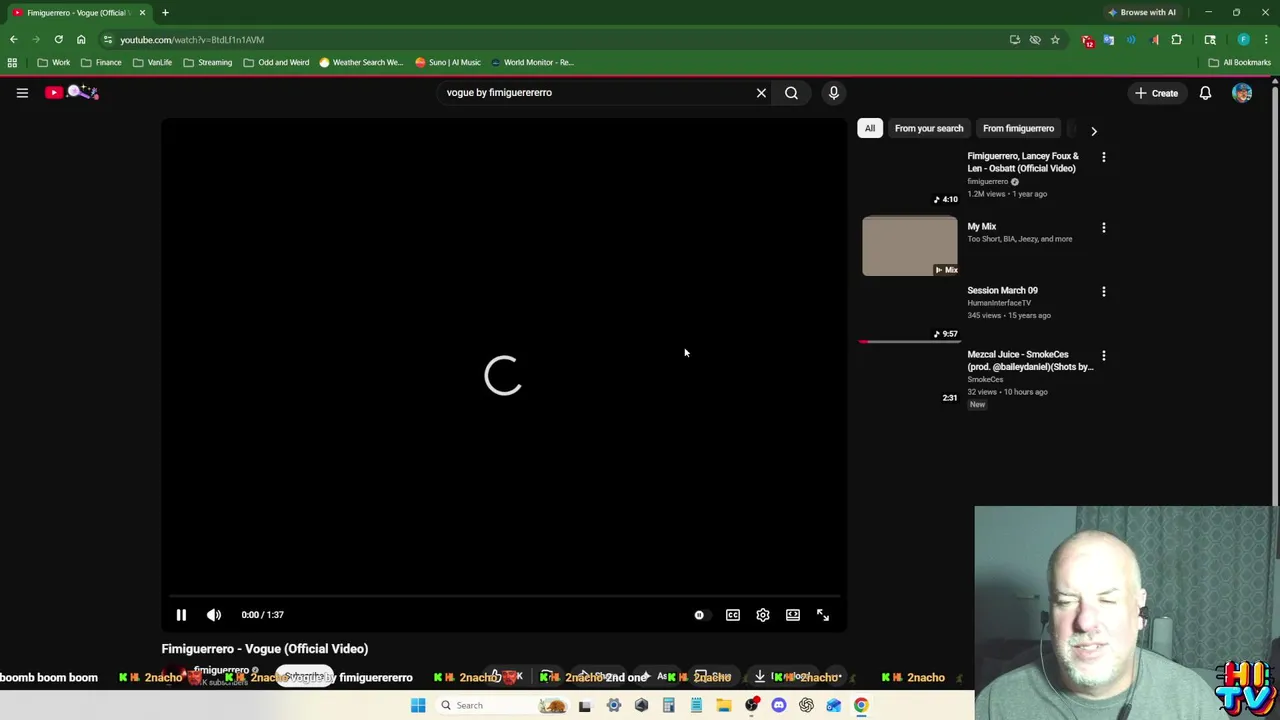The width and height of the screenshot is (1280, 720).
Task: Open options menu for Mezcal Juice
Action: coord(1104,355)
